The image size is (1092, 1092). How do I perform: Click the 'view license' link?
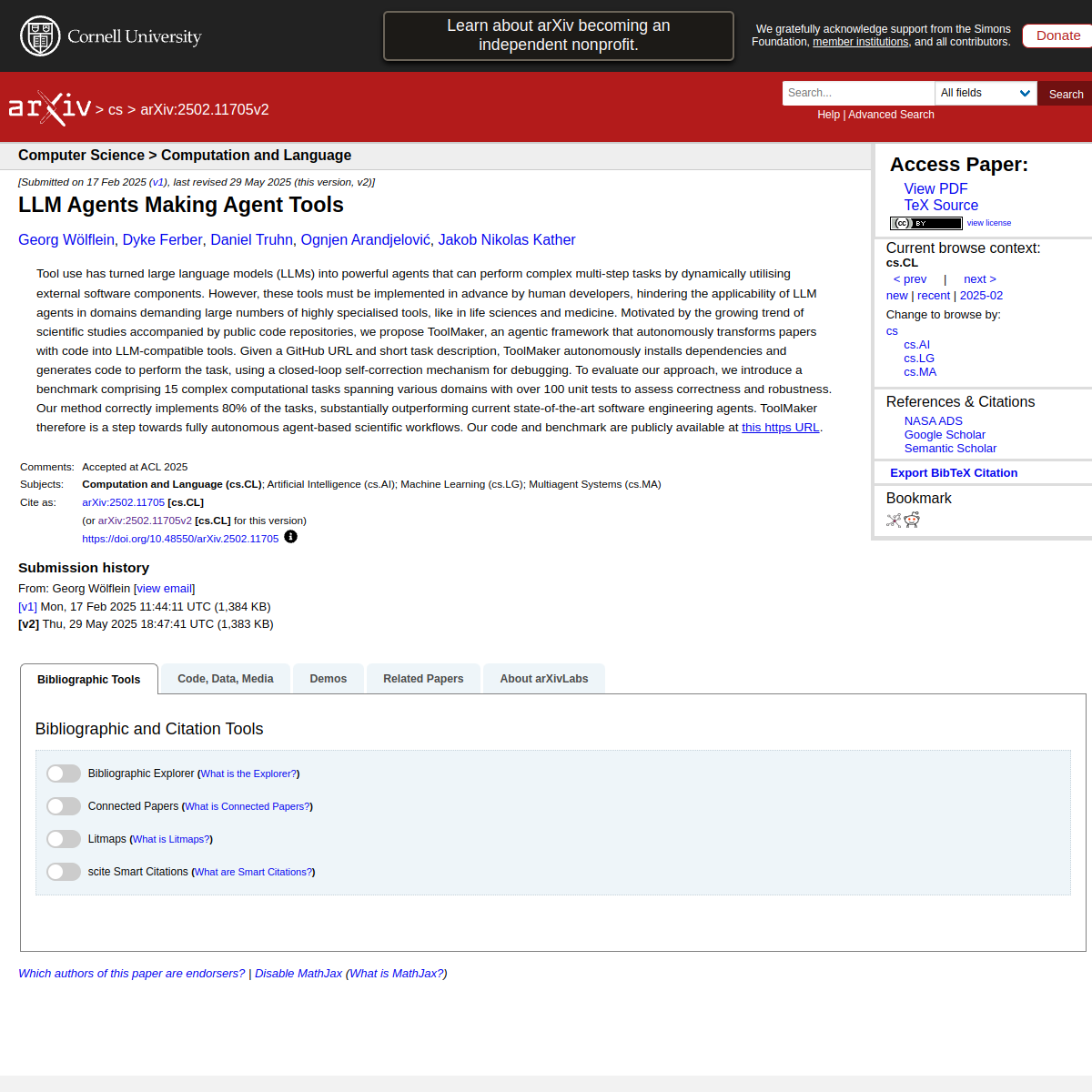tap(988, 223)
